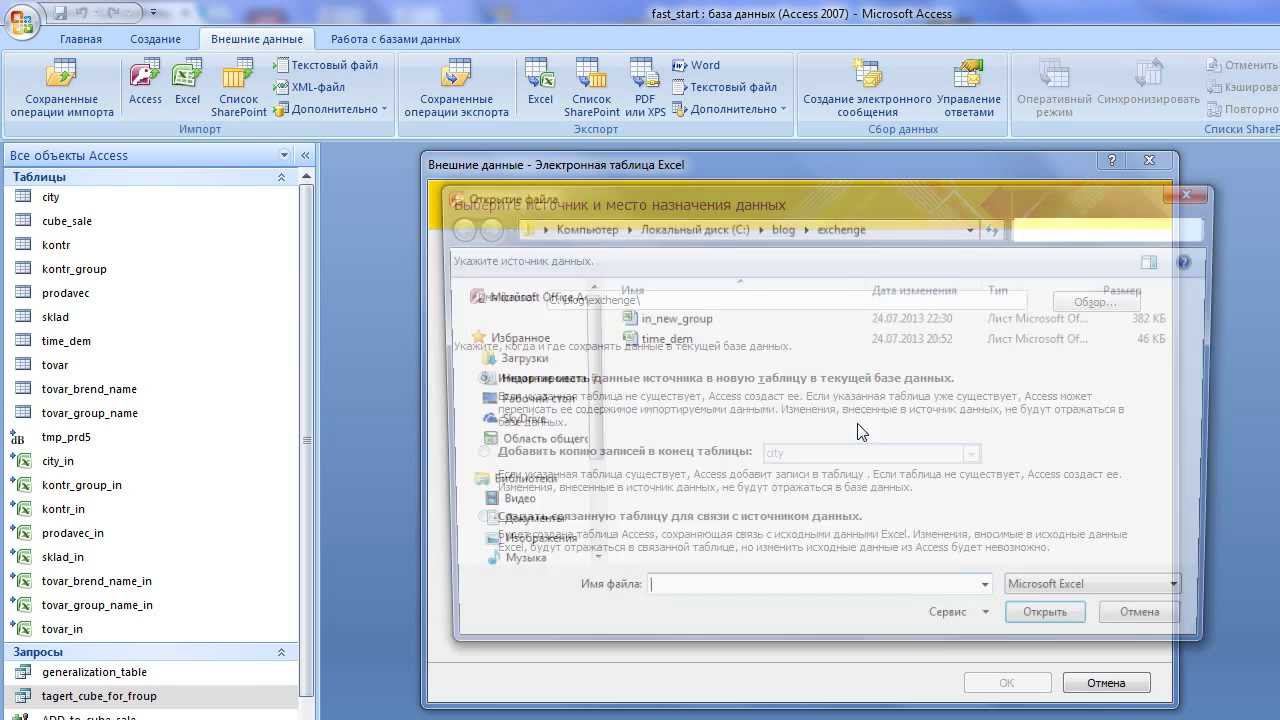
Task: Open the Сервис dropdown menu
Action: [958, 612]
